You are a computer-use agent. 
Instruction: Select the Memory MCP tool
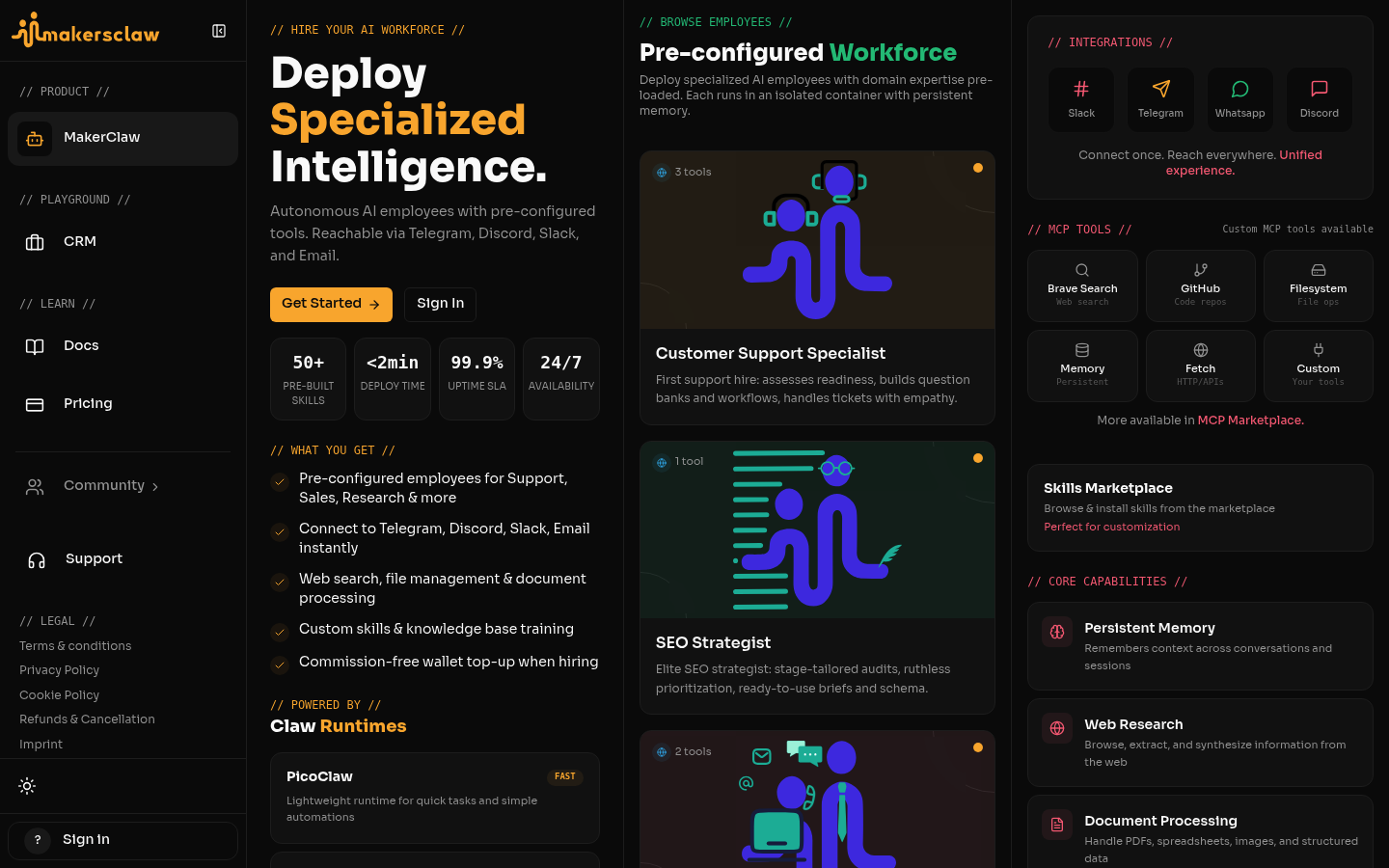(1082, 366)
